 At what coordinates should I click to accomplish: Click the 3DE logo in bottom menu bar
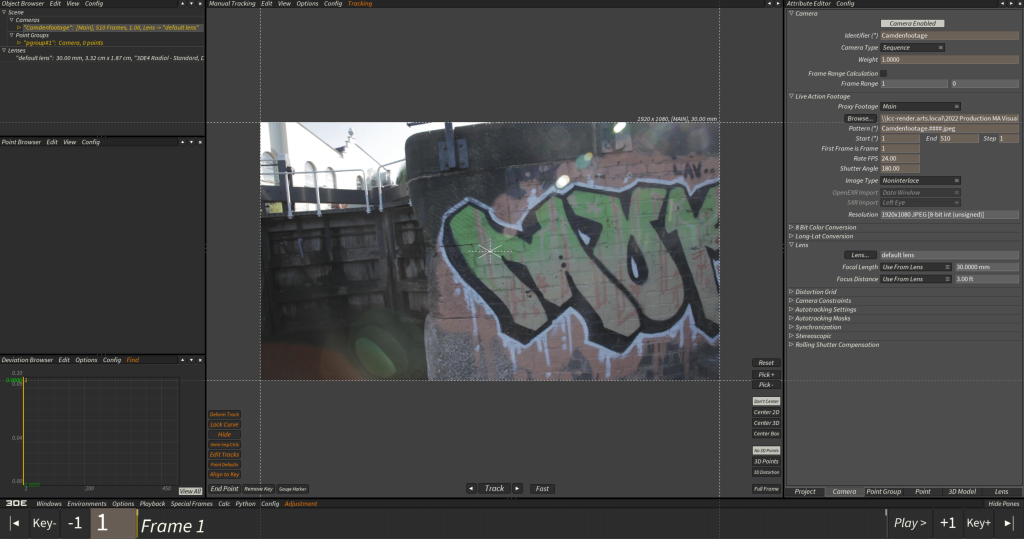[16, 504]
